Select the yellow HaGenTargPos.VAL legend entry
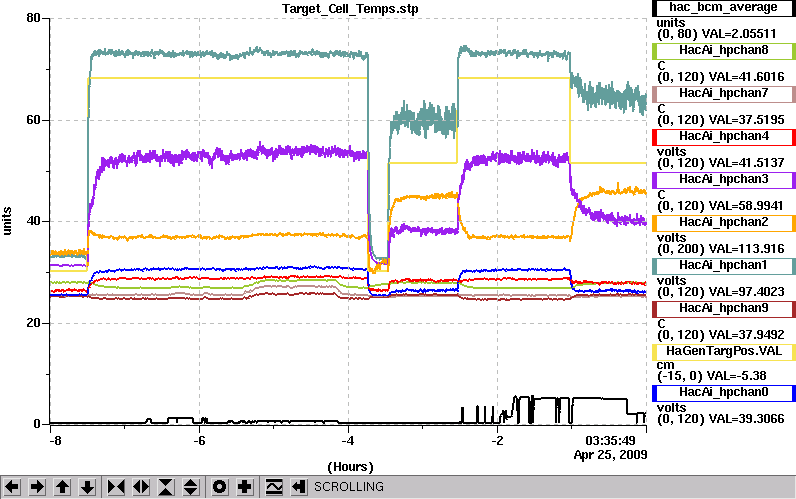796x499 pixels. pos(723,352)
